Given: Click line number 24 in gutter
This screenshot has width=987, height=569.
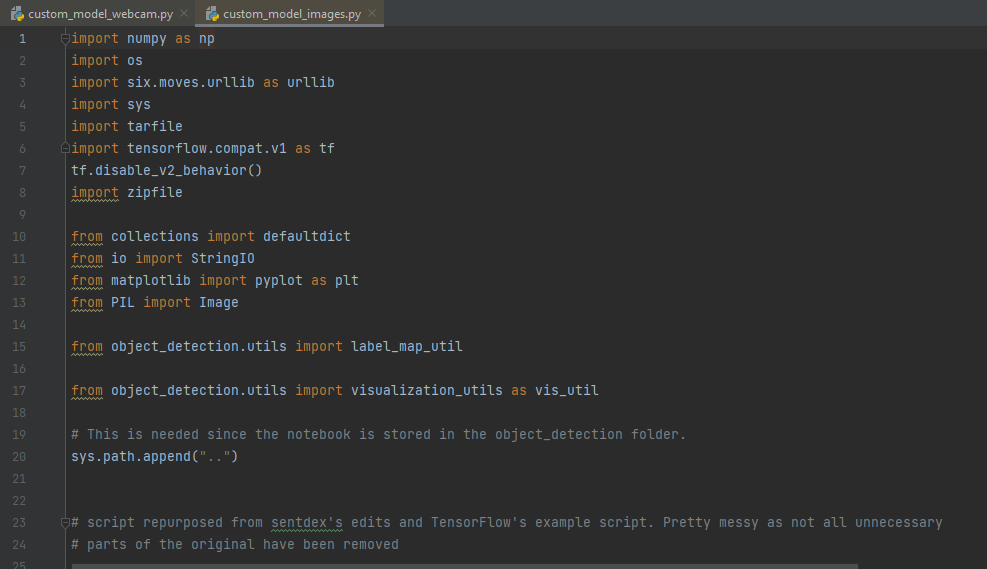Looking at the screenshot, I should 20,544.
